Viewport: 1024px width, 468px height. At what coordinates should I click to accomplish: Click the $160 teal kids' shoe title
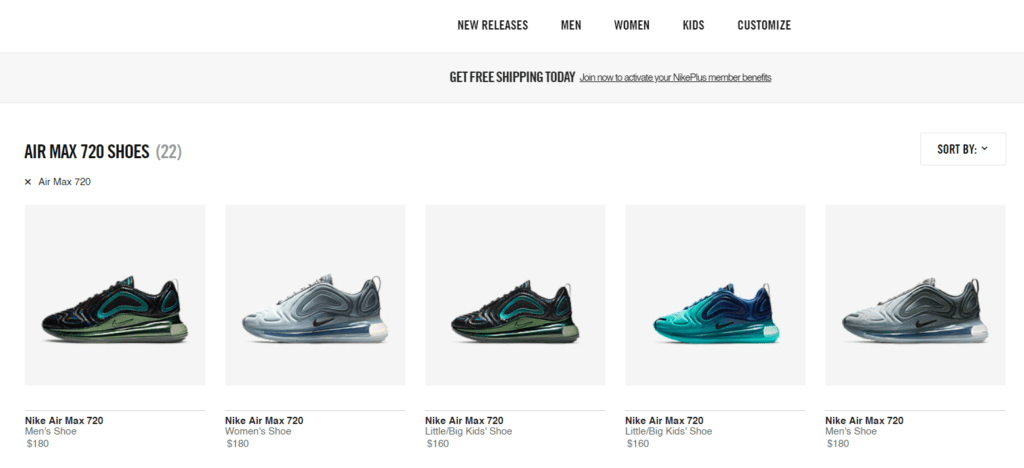click(664, 420)
